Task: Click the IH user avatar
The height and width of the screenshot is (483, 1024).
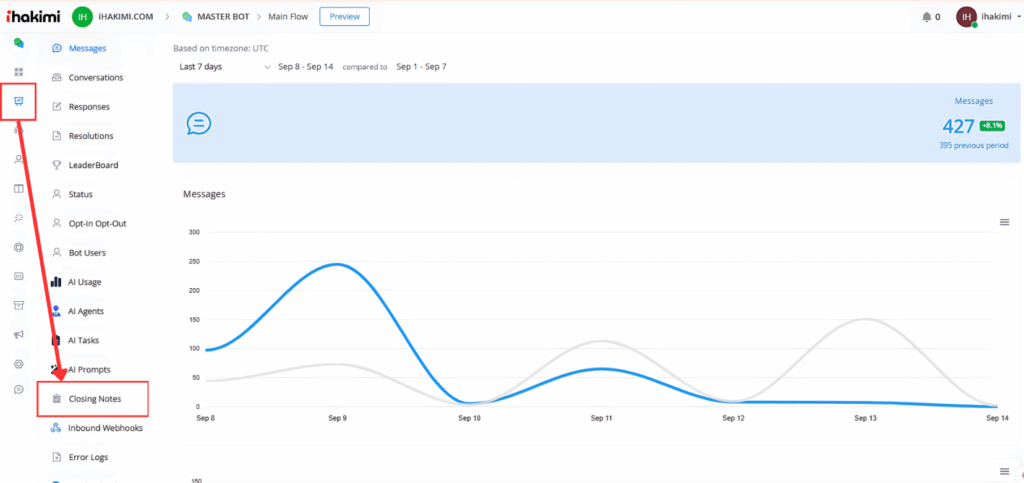Action: [966, 17]
